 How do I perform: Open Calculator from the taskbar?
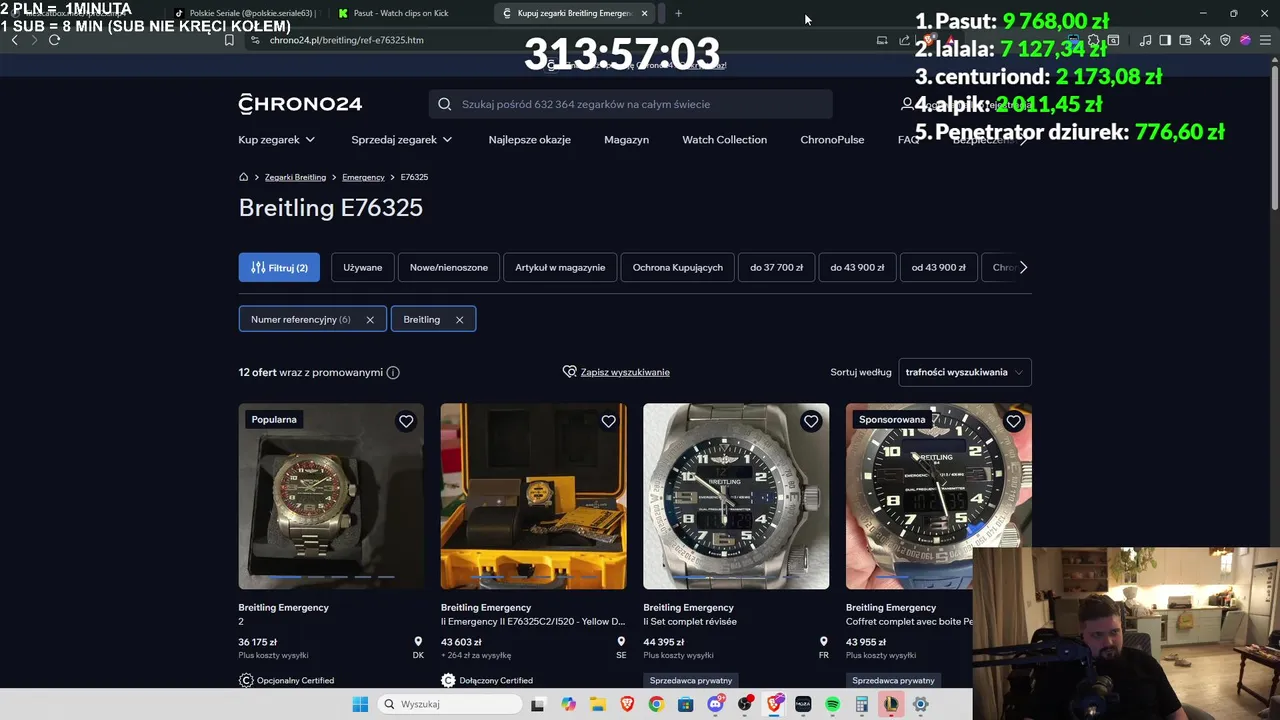pyautogui.click(x=861, y=704)
